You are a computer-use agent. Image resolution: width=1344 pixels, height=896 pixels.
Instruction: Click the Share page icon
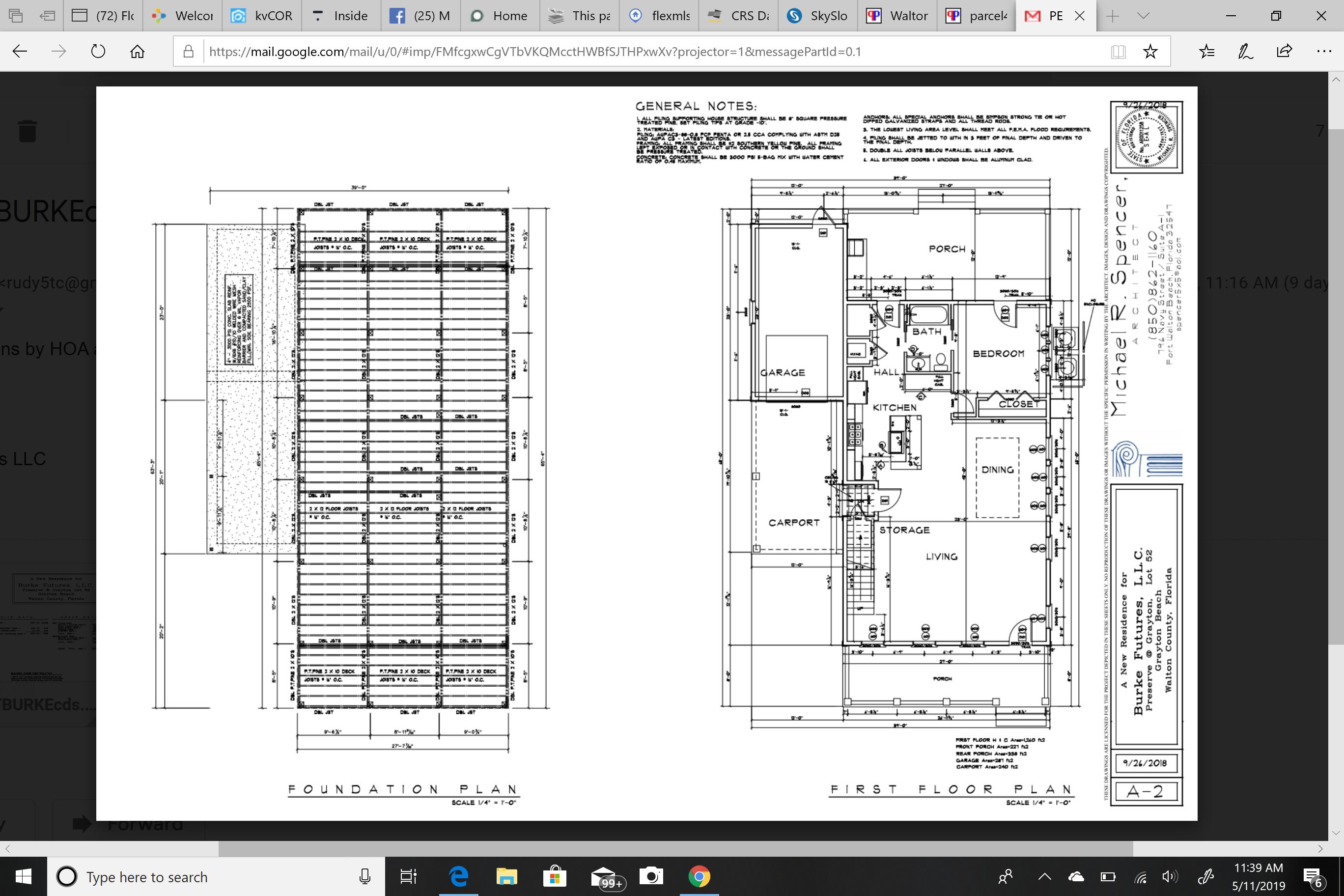[1285, 52]
